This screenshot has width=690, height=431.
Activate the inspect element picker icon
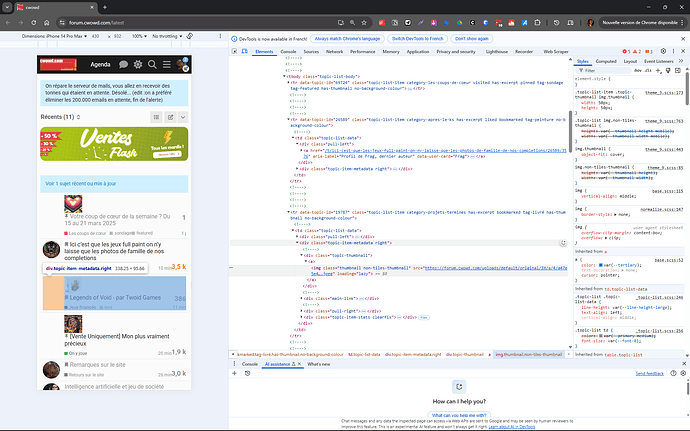[x=235, y=51]
